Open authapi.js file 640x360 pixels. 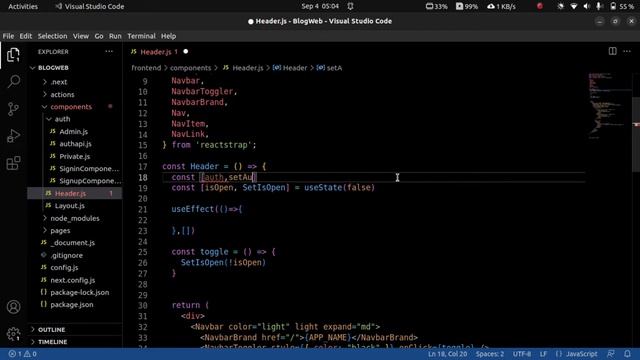coord(75,144)
